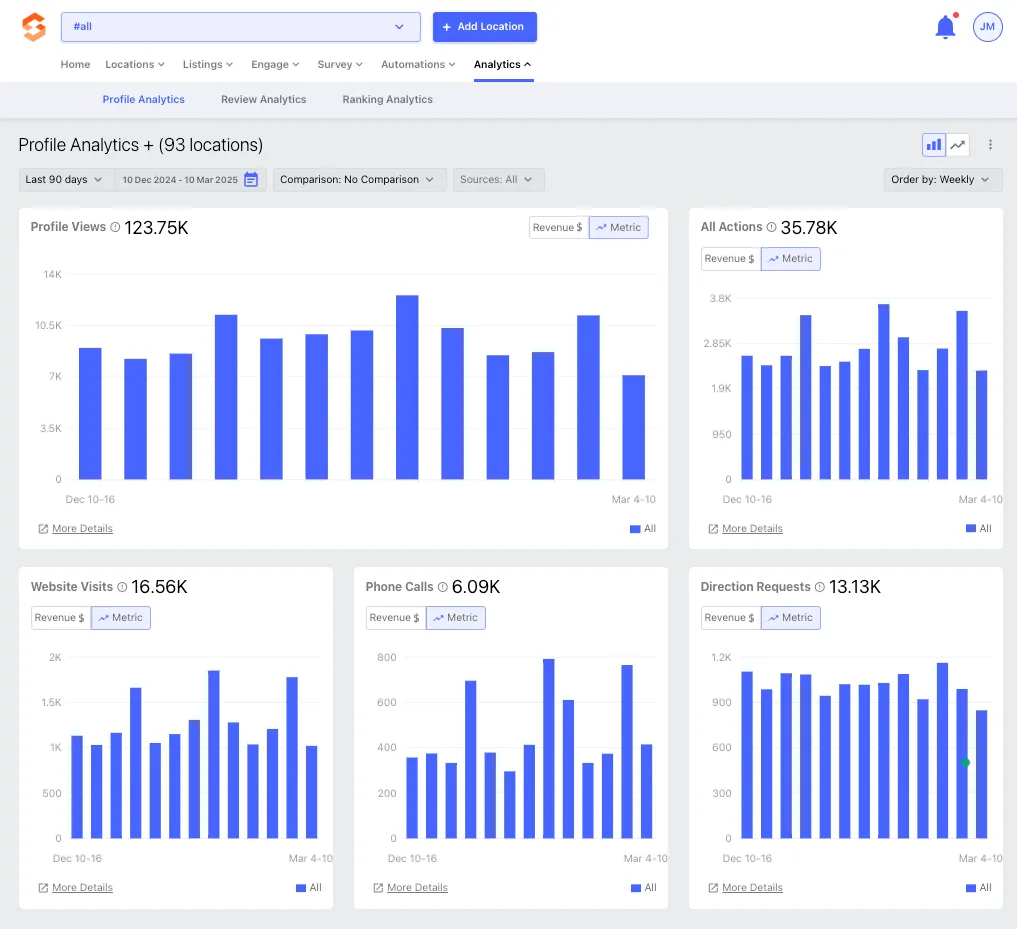This screenshot has width=1017, height=929.
Task: Click the Add Location button
Action: coord(485,27)
